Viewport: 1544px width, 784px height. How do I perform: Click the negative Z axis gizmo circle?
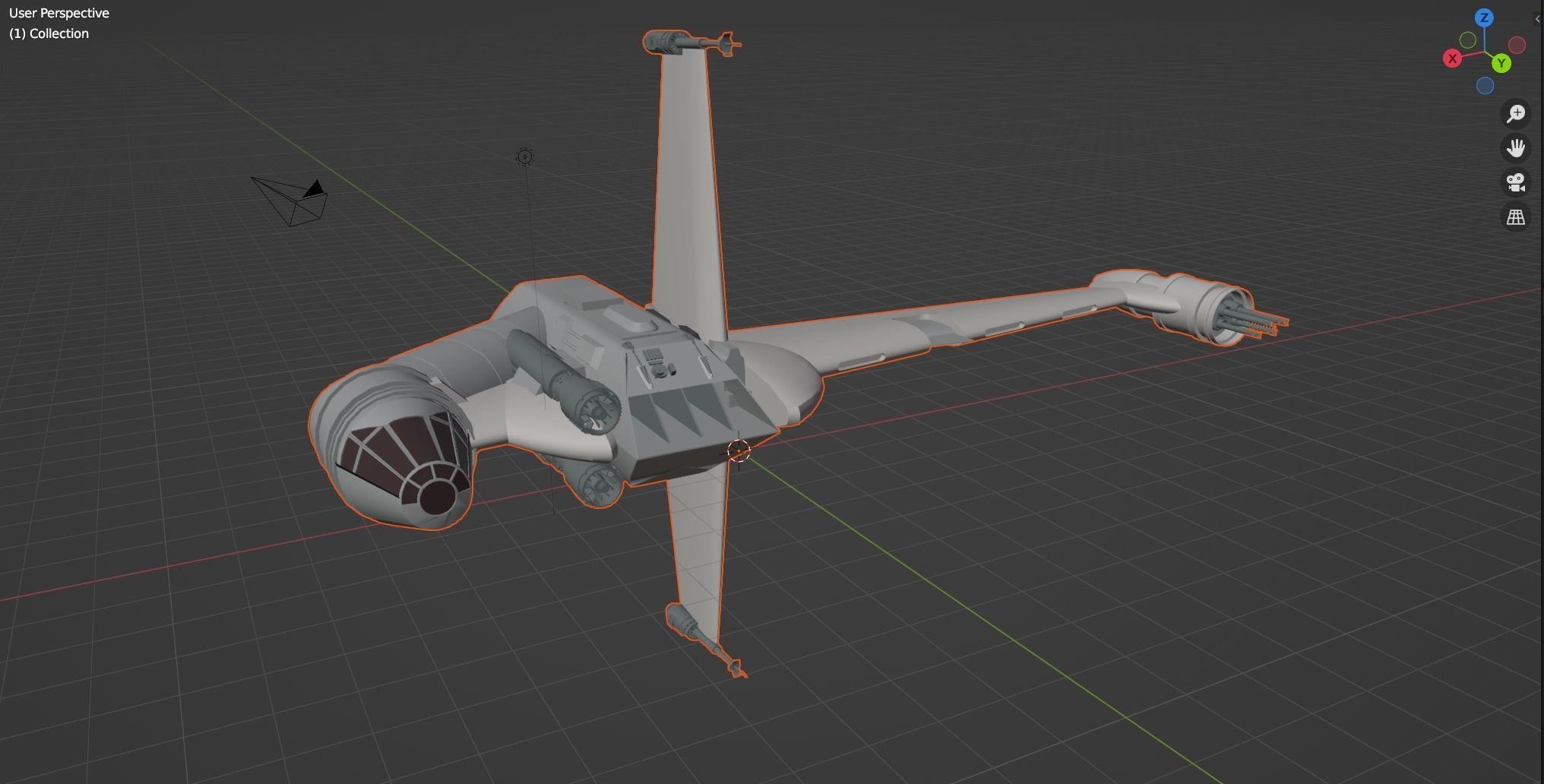tap(1485, 86)
